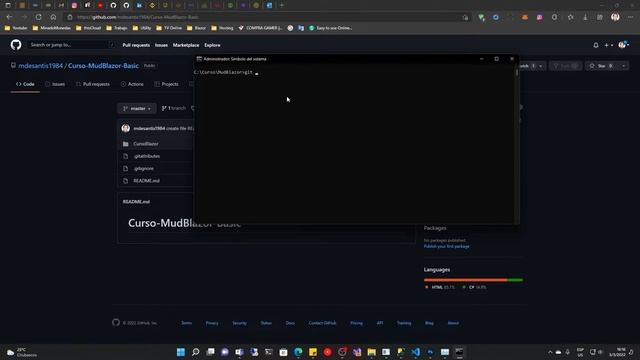Open the Trabajo bookmarks folder
Image resolution: width=640 pixels, height=360 pixels.
tap(117, 28)
